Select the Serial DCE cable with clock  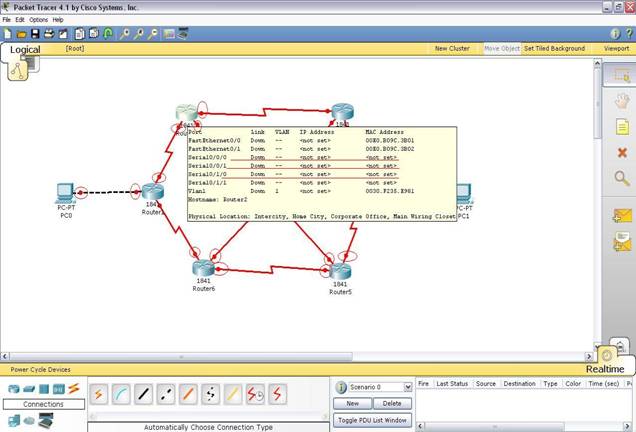256,394
